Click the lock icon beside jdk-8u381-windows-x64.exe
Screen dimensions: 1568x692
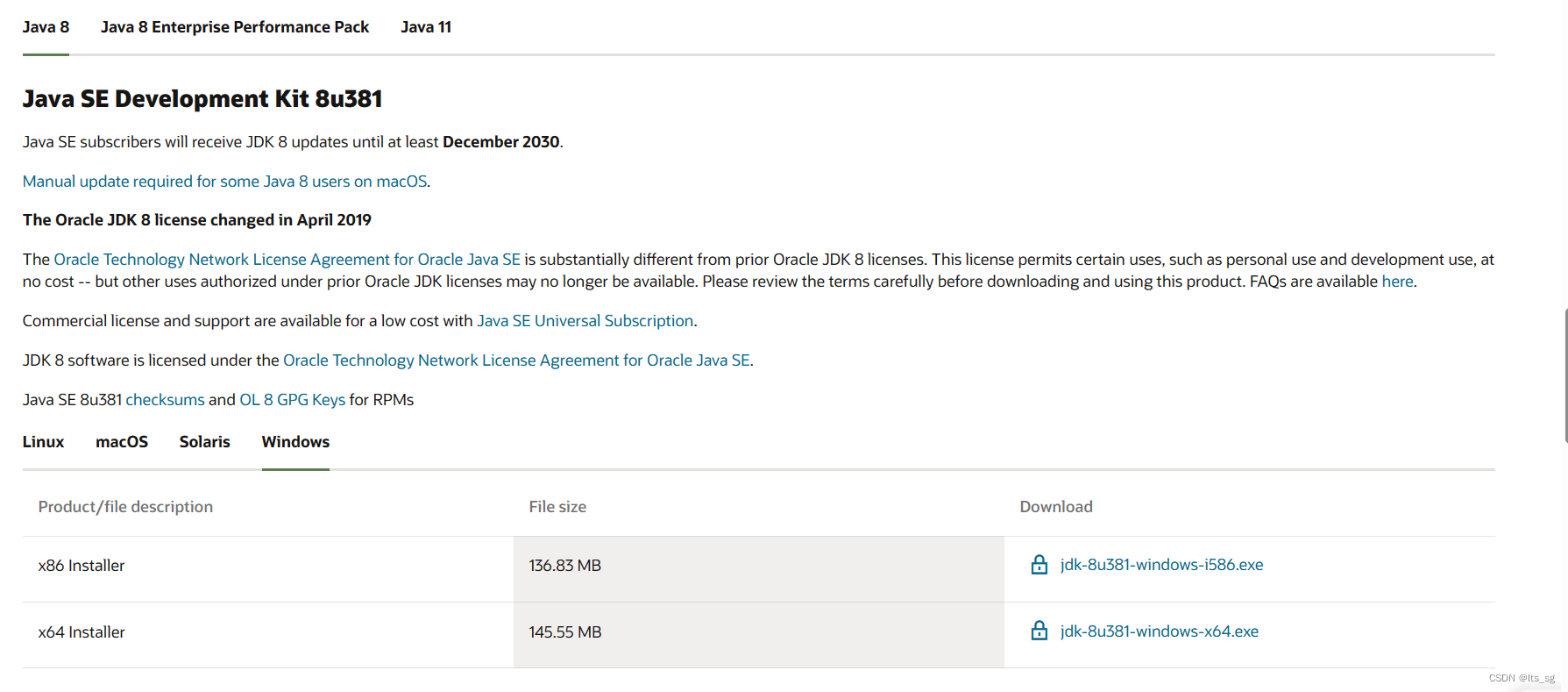(x=1039, y=631)
